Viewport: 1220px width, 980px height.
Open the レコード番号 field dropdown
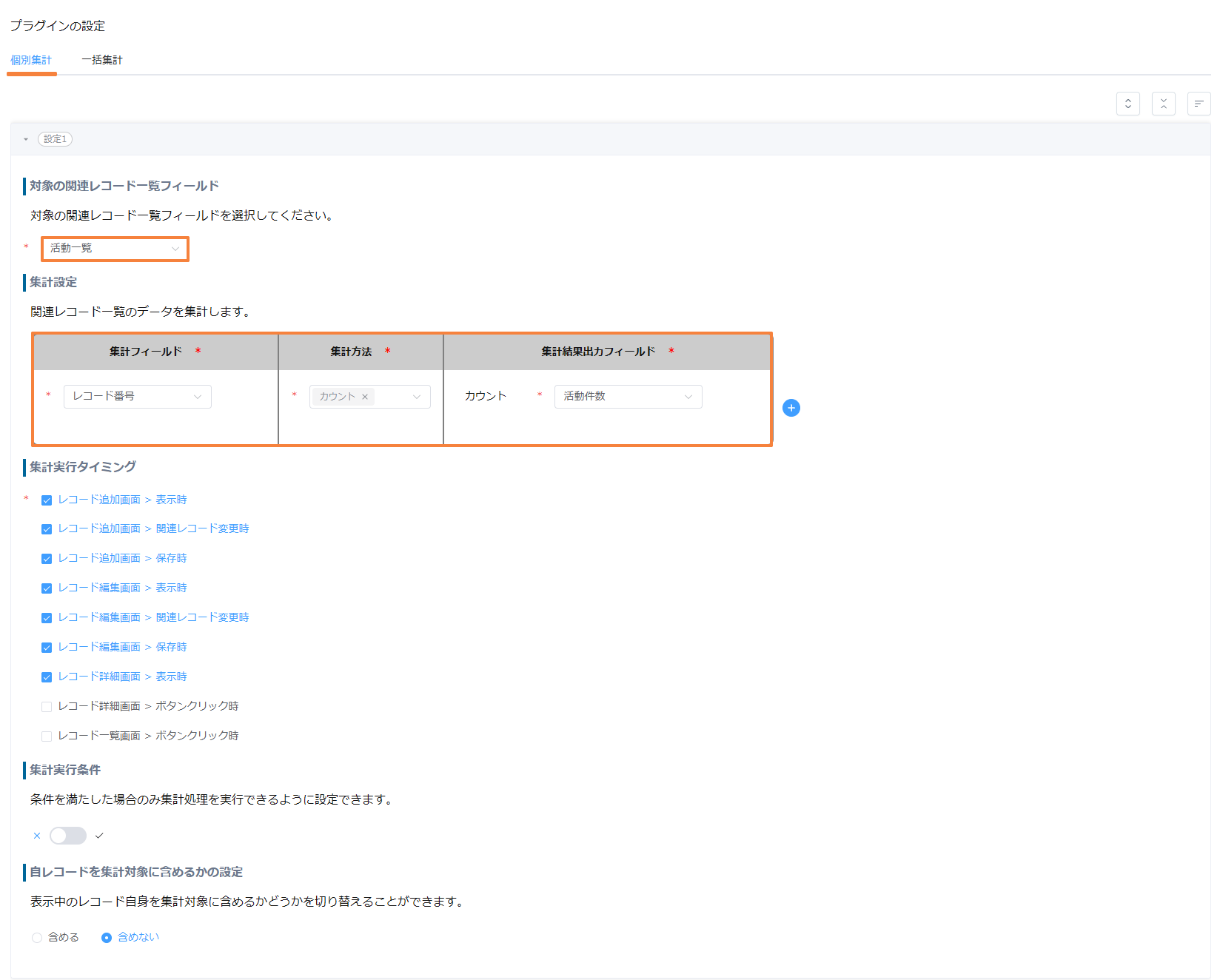[138, 397]
